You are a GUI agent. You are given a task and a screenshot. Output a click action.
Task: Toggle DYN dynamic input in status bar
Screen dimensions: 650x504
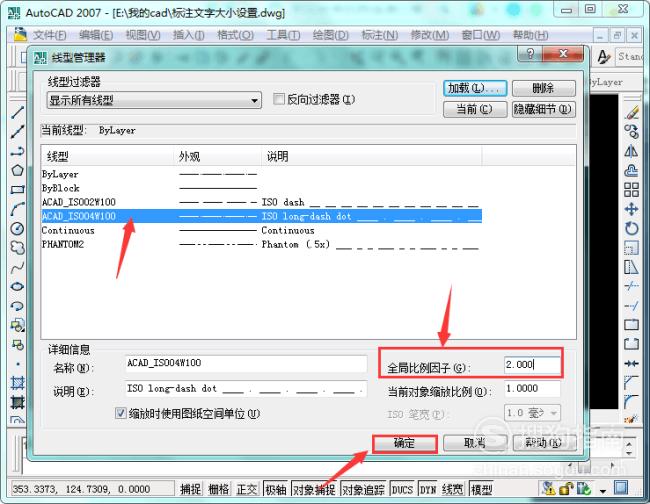[x=428, y=489]
